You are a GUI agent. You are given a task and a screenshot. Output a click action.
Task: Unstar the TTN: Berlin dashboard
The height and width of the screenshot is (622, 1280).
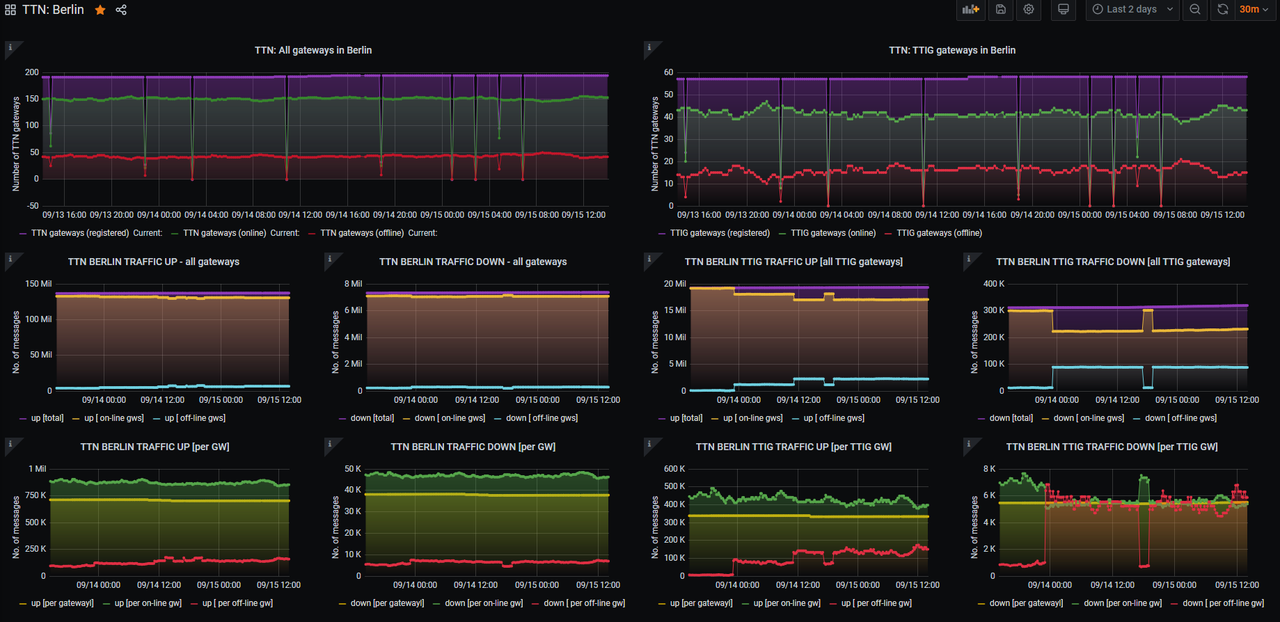(100, 10)
